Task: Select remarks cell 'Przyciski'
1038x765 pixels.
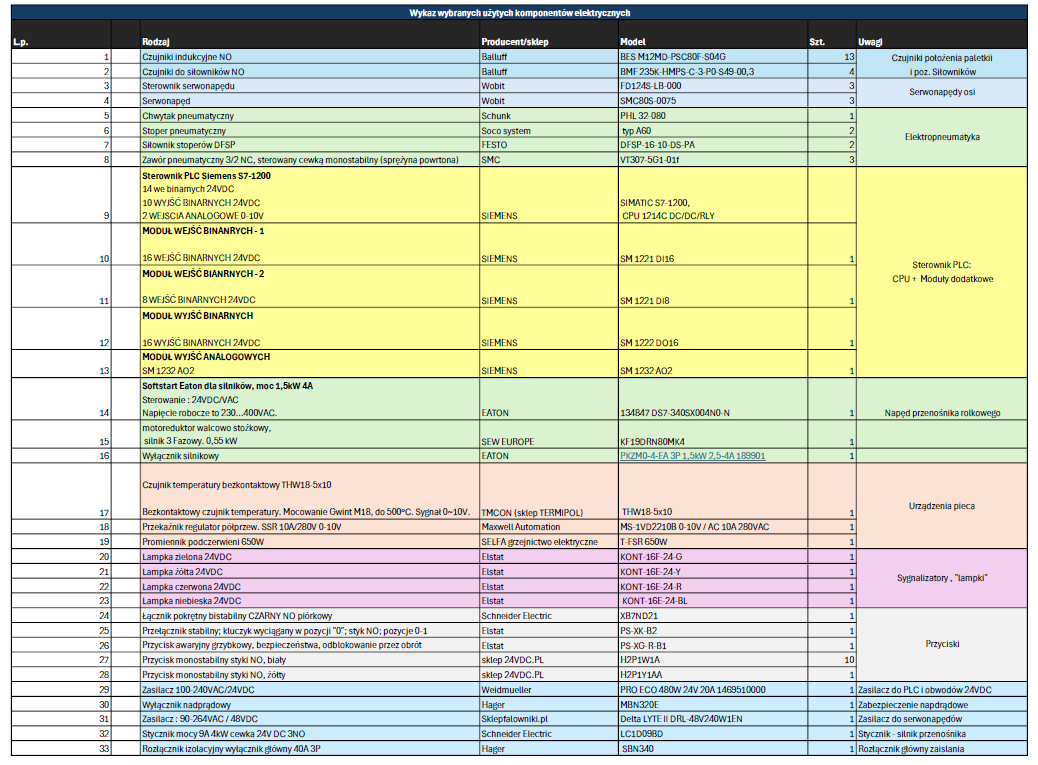Action: tap(942, 644)
